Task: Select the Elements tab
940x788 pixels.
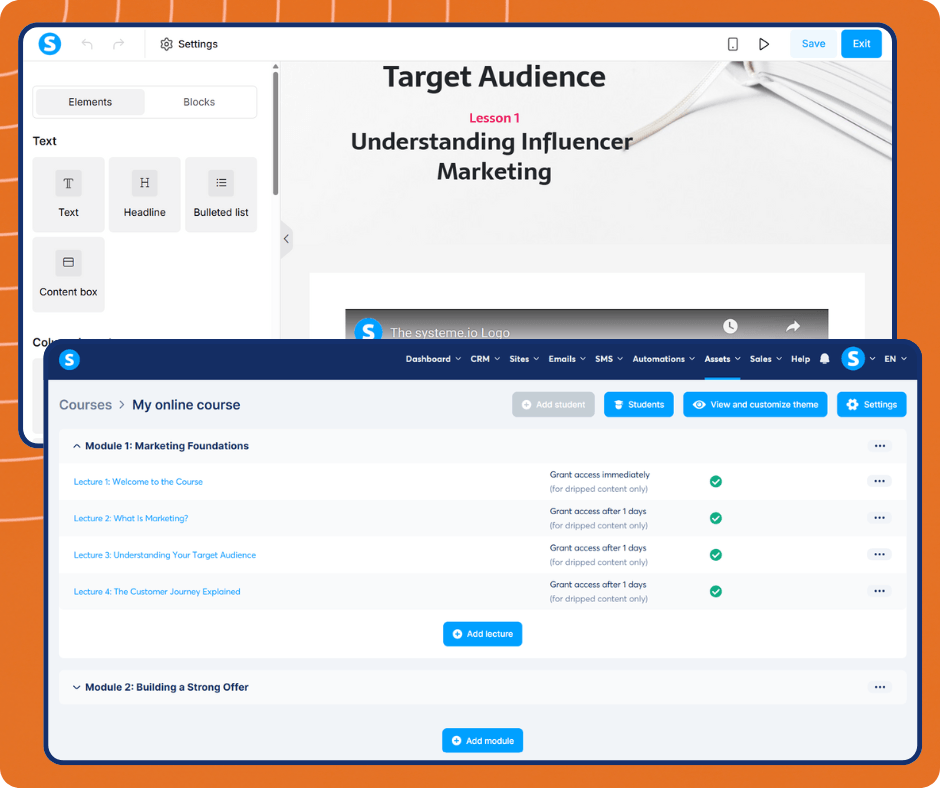Action: pos(90,102)
